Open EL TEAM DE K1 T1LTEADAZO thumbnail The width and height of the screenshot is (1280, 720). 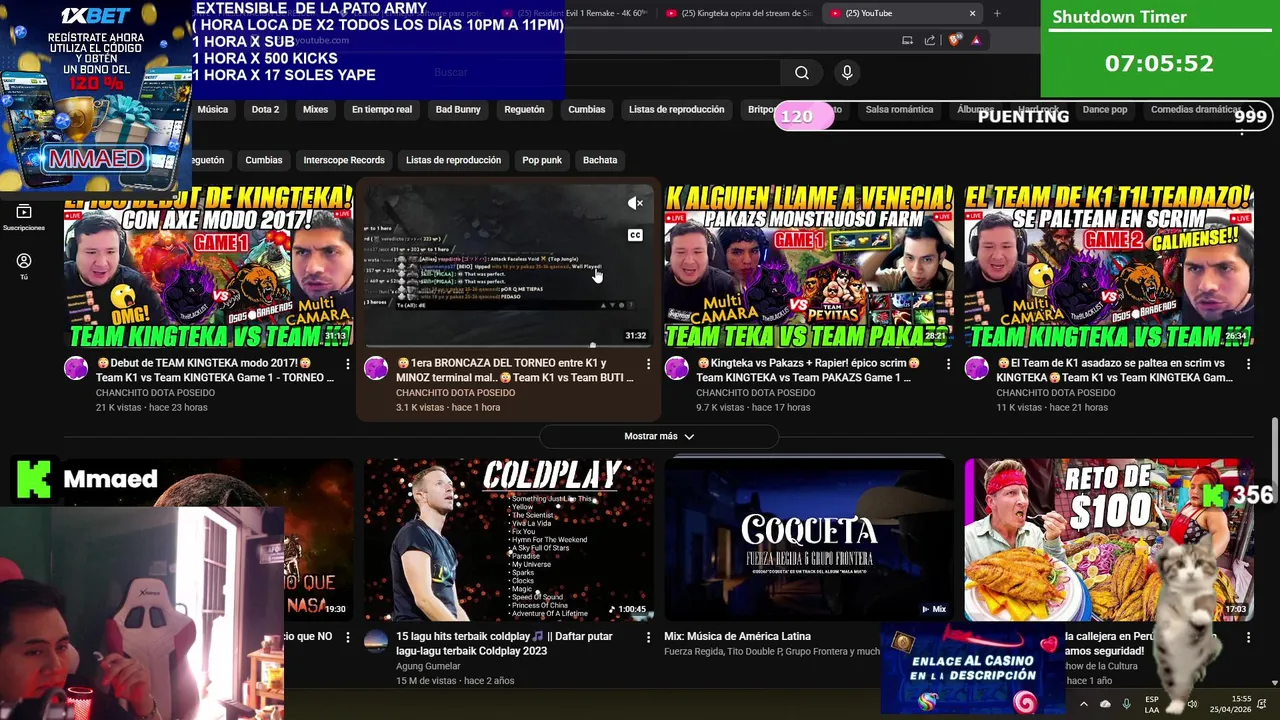[1108, 266]
